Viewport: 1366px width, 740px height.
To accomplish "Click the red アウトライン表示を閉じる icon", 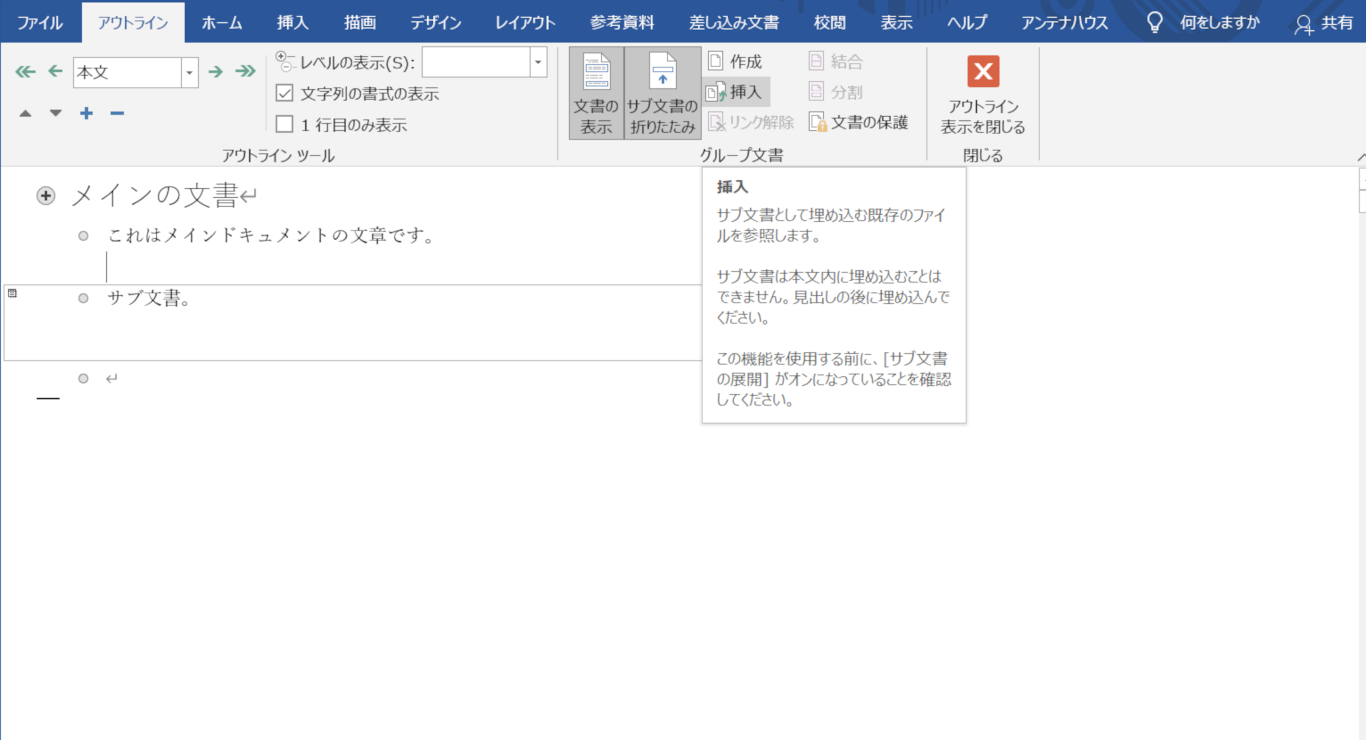I will (x=982, y=71).
